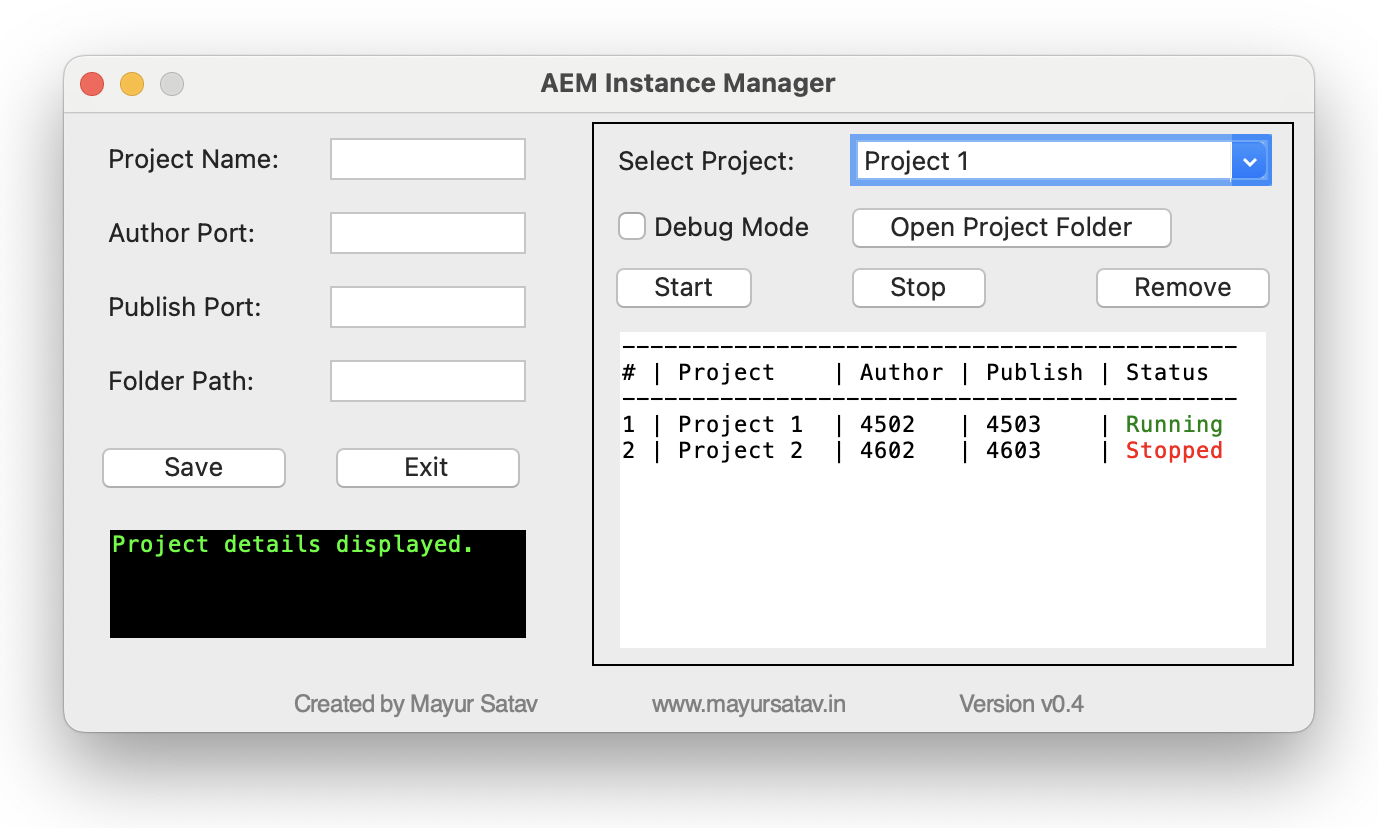Enable Debug Mode
This screenshot has width=1378, height=828.
click(x=631, y=226)
